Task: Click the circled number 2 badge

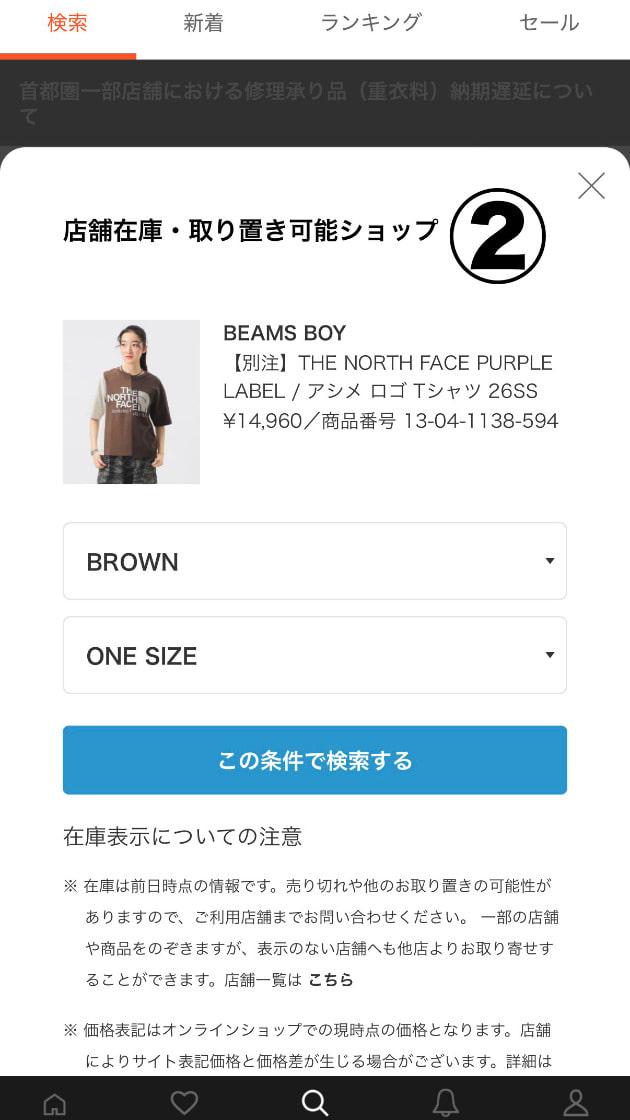Action: click(x=497, y=236)
